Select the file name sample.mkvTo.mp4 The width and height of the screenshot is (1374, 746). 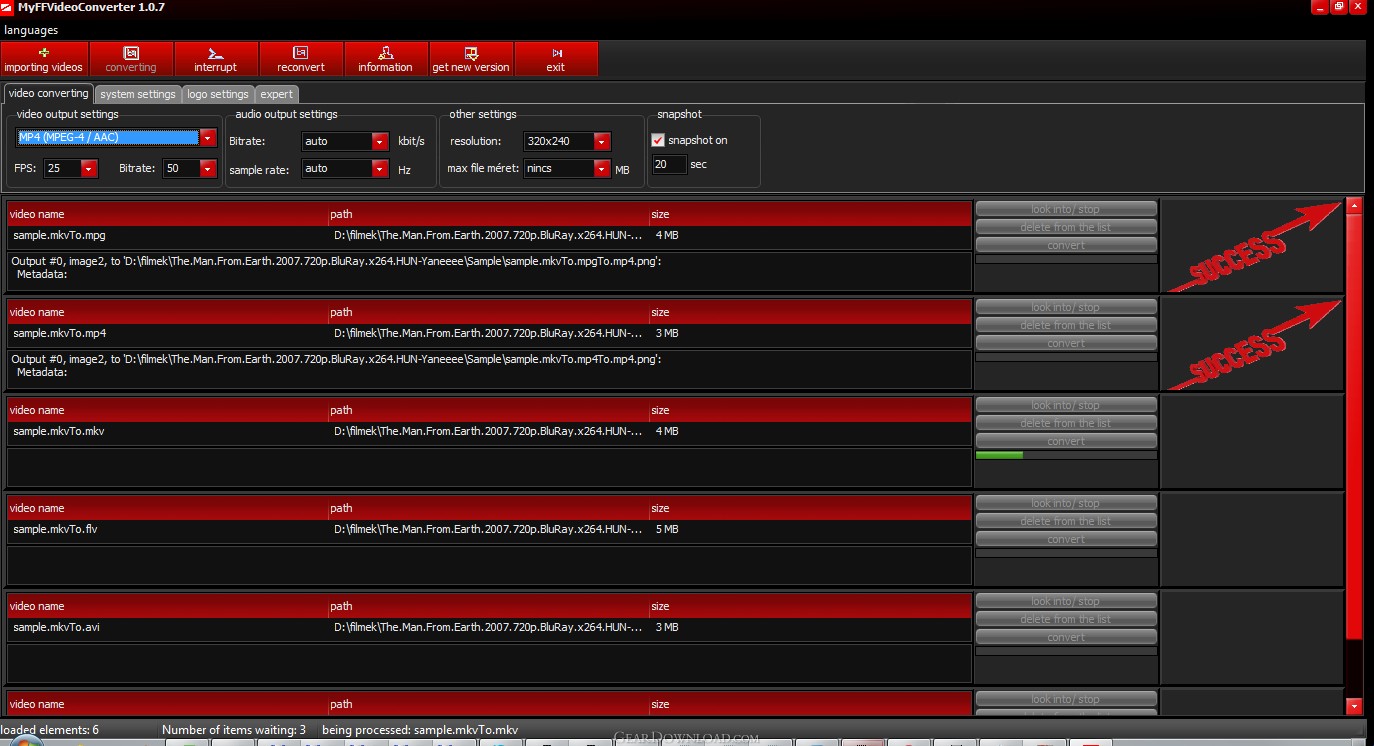pyautogui.click(x=59, y=334)
